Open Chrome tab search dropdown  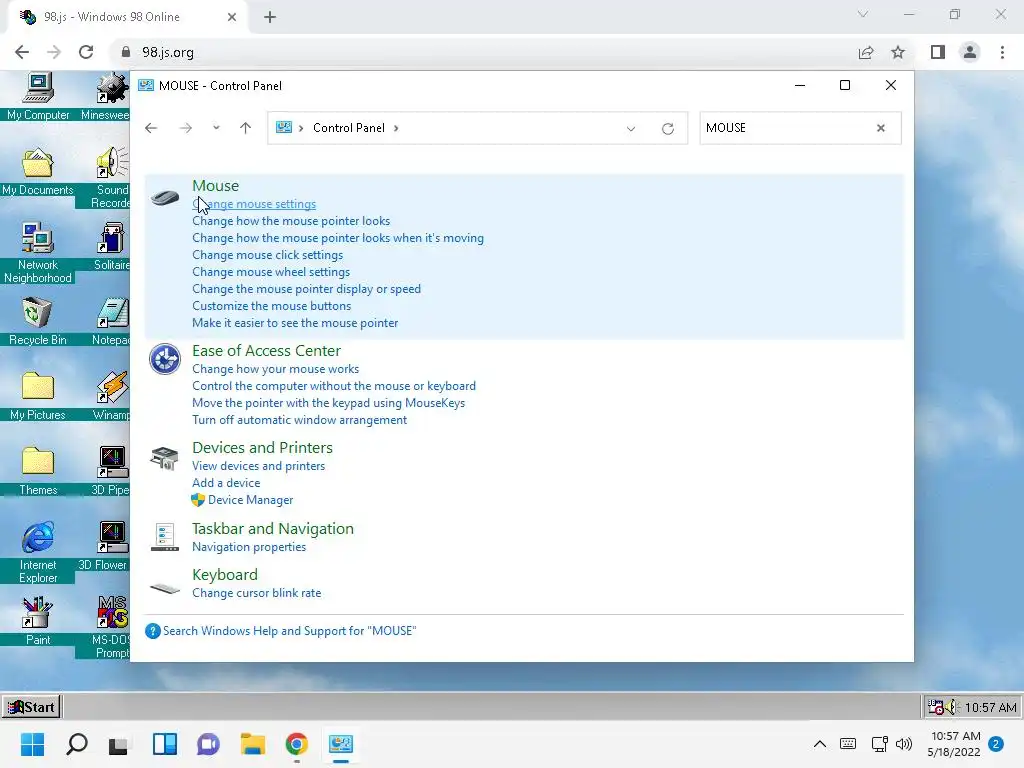[x=863, y=14]
